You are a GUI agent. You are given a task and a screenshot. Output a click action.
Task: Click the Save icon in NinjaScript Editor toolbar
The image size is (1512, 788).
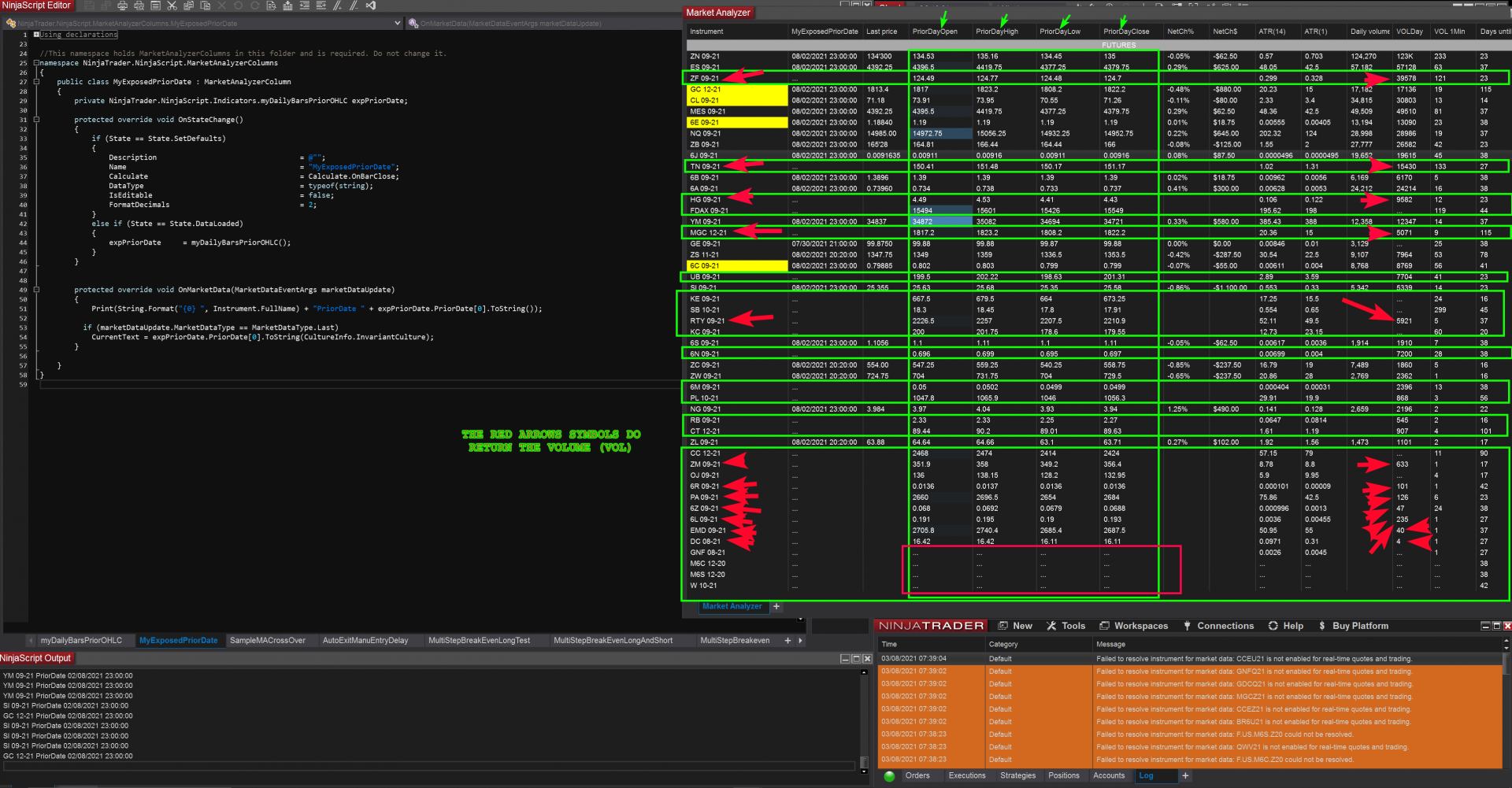pyautogui.click(x=89, y=6)
